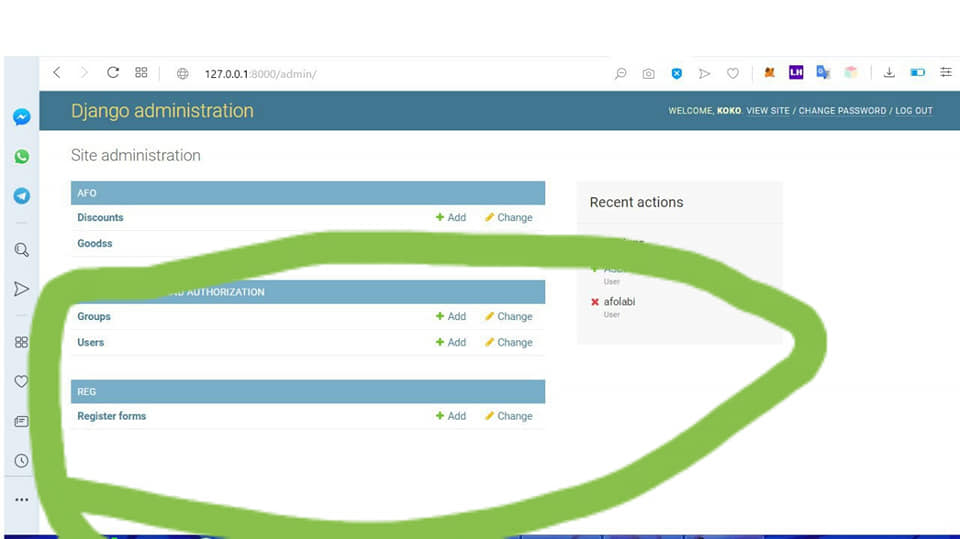Open the Groups model
The width and height of the screenshot is (960, 539).
pyautogui.click(x=94, y=317)
